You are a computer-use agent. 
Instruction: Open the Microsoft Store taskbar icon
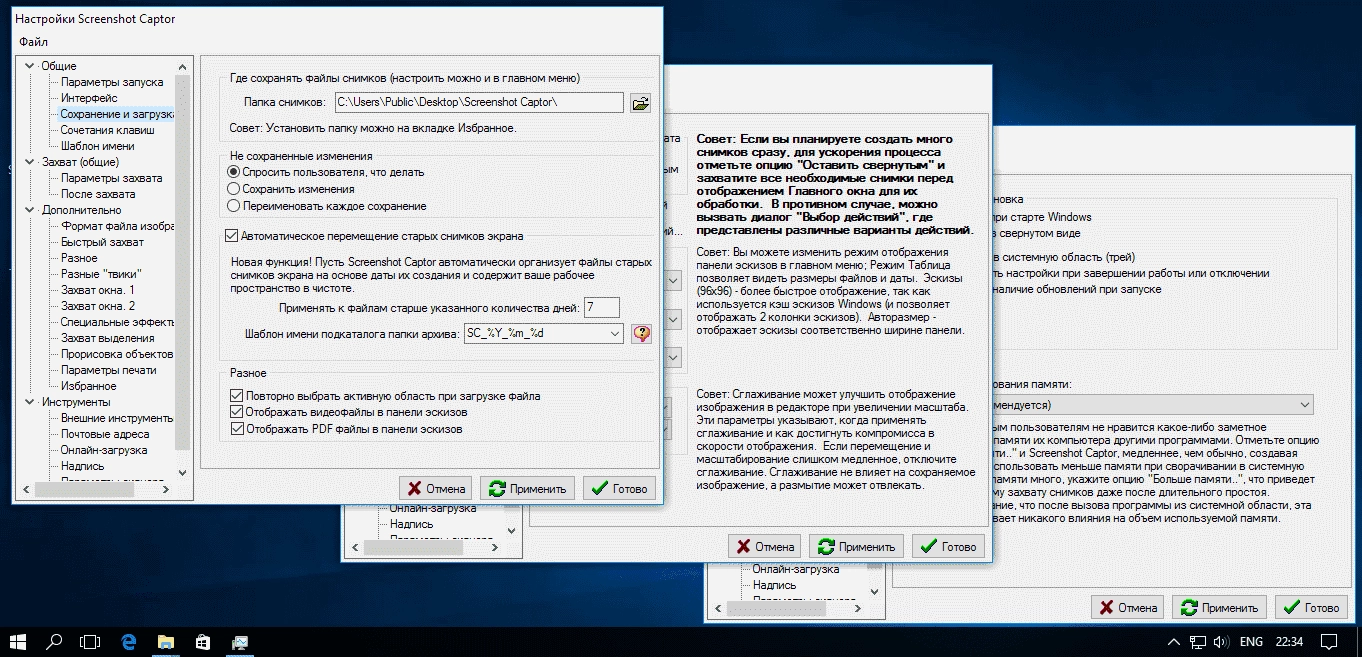tap(202, 641)
